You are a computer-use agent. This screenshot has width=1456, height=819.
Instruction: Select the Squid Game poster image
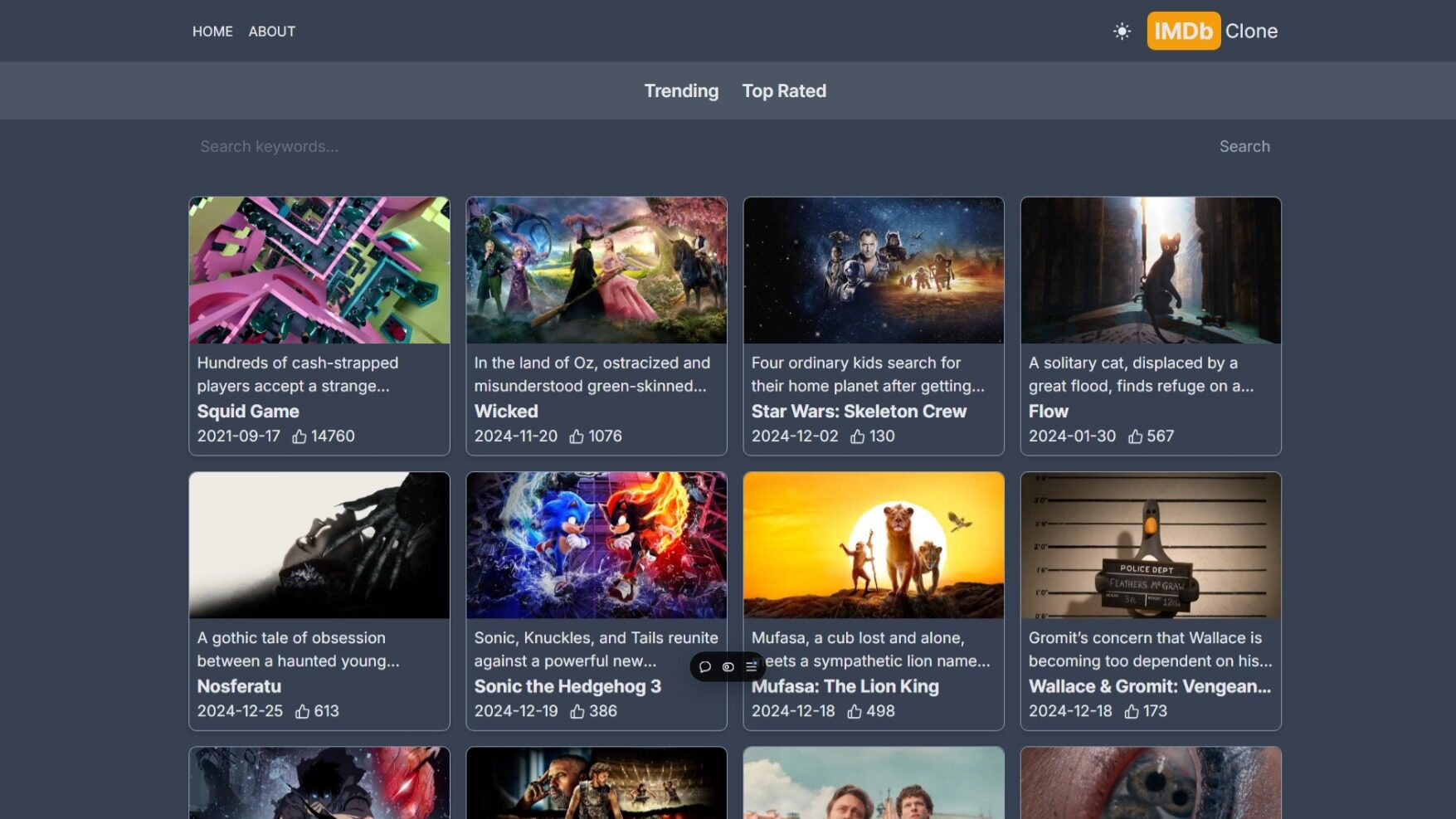click(319, 271)
